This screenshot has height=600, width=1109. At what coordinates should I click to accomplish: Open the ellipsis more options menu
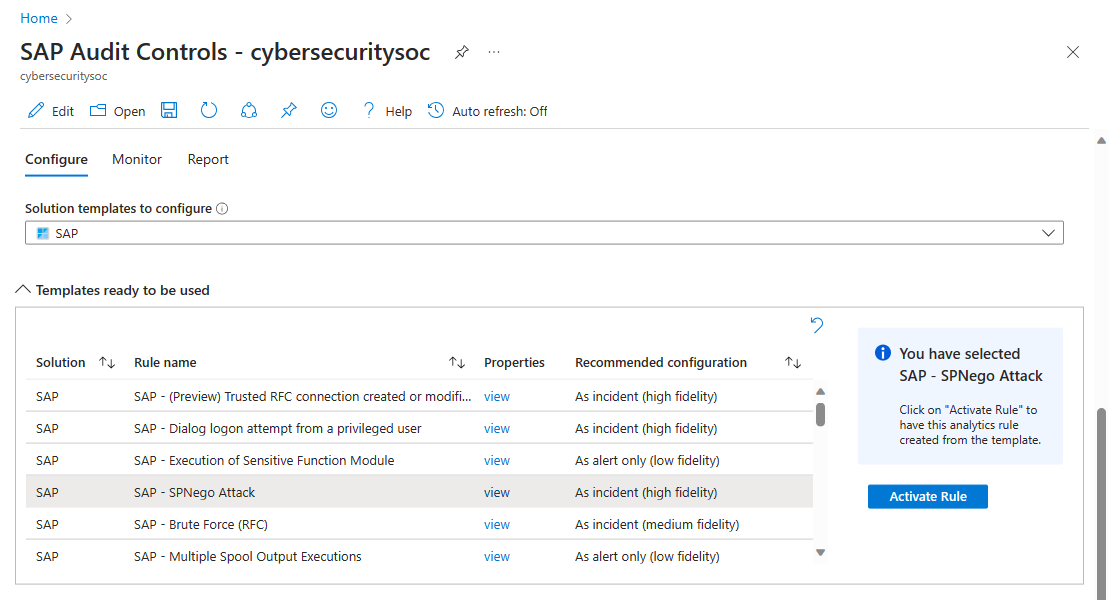click(493, 52)
